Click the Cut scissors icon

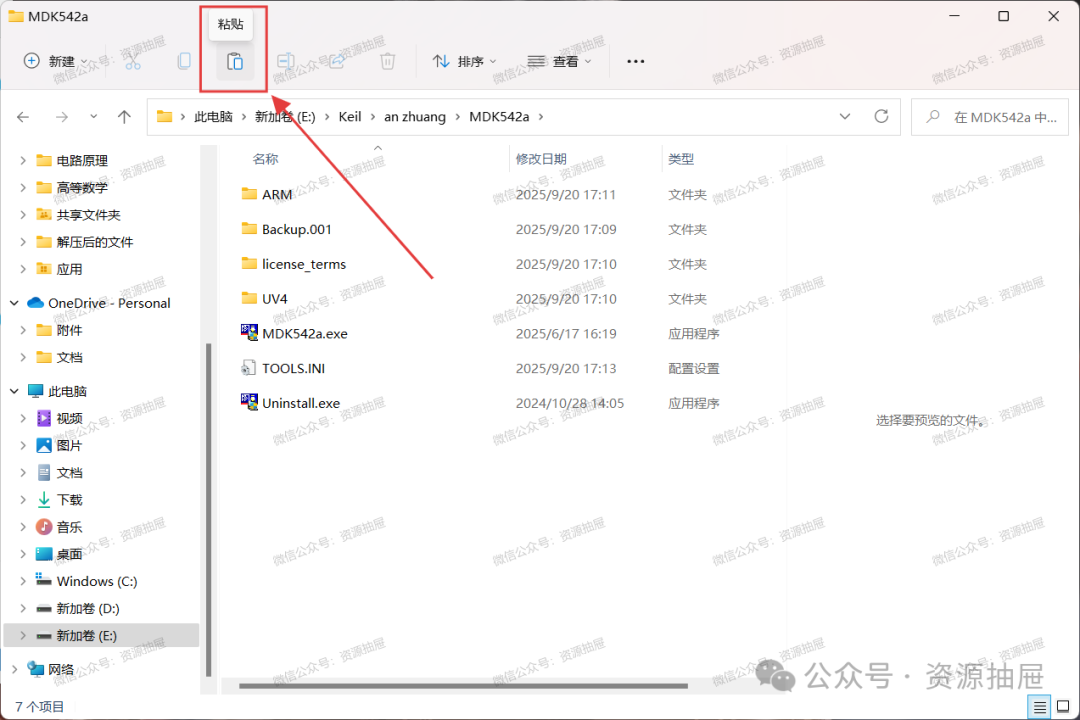tap(133, 61)
